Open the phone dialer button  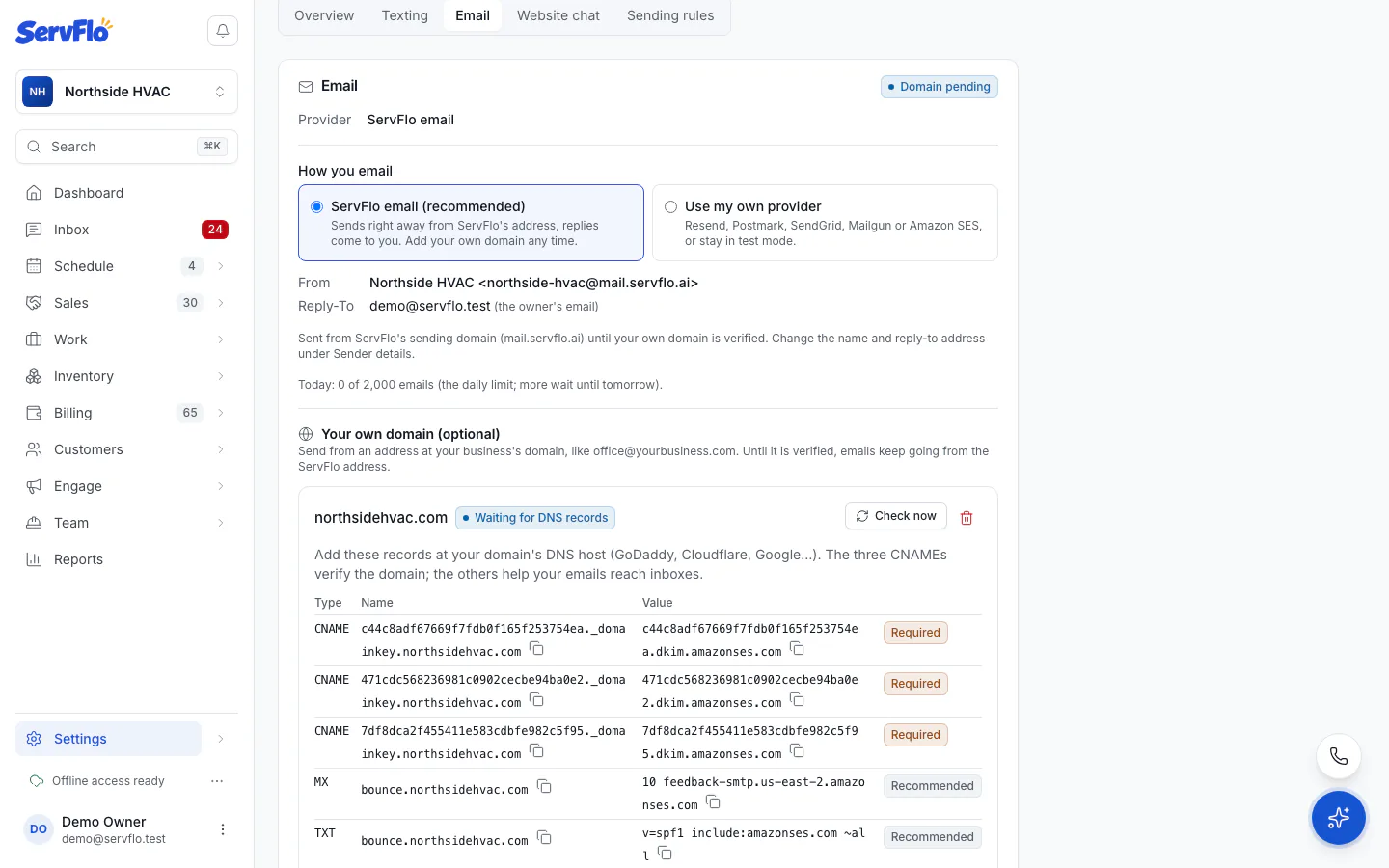point(1339,756)
